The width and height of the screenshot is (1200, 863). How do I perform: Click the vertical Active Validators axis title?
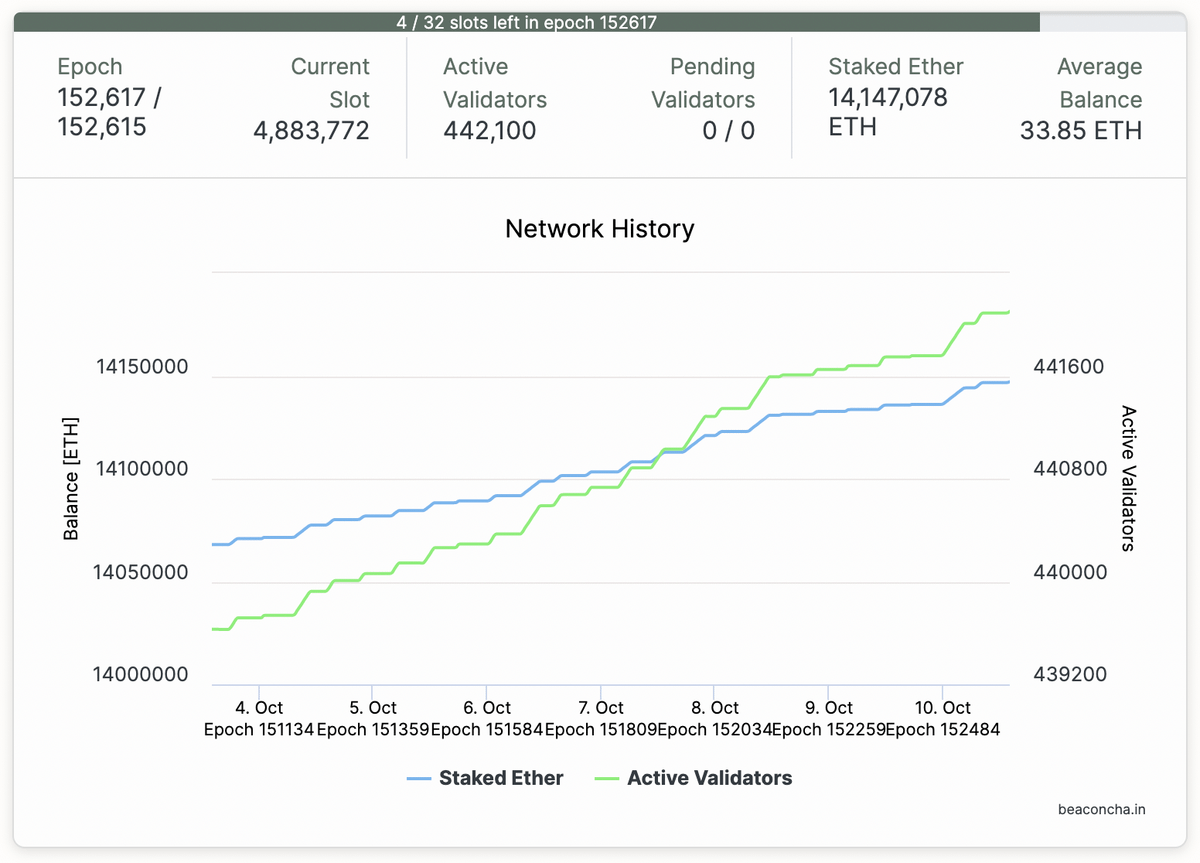point(1128,478)
